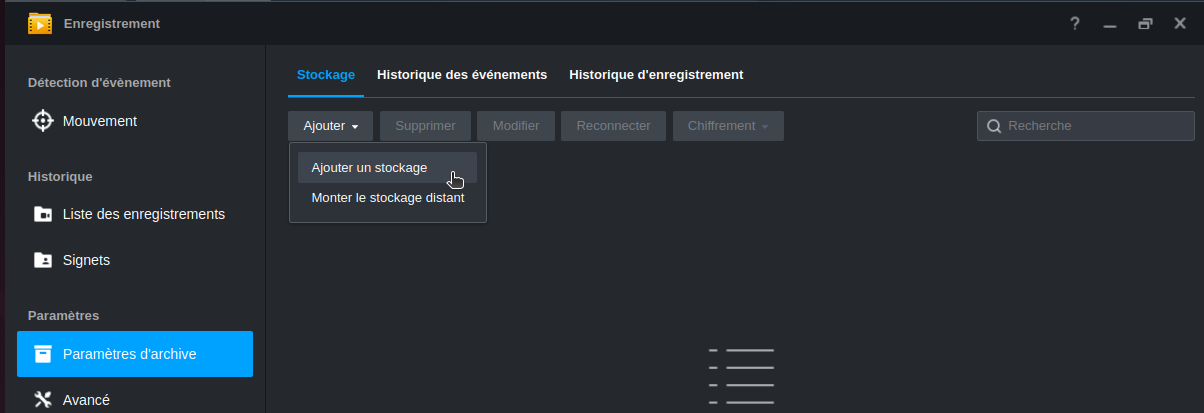The image size is (1204, 413).
Task: Close the Enregistrement window
Action: coord(1180,24)
